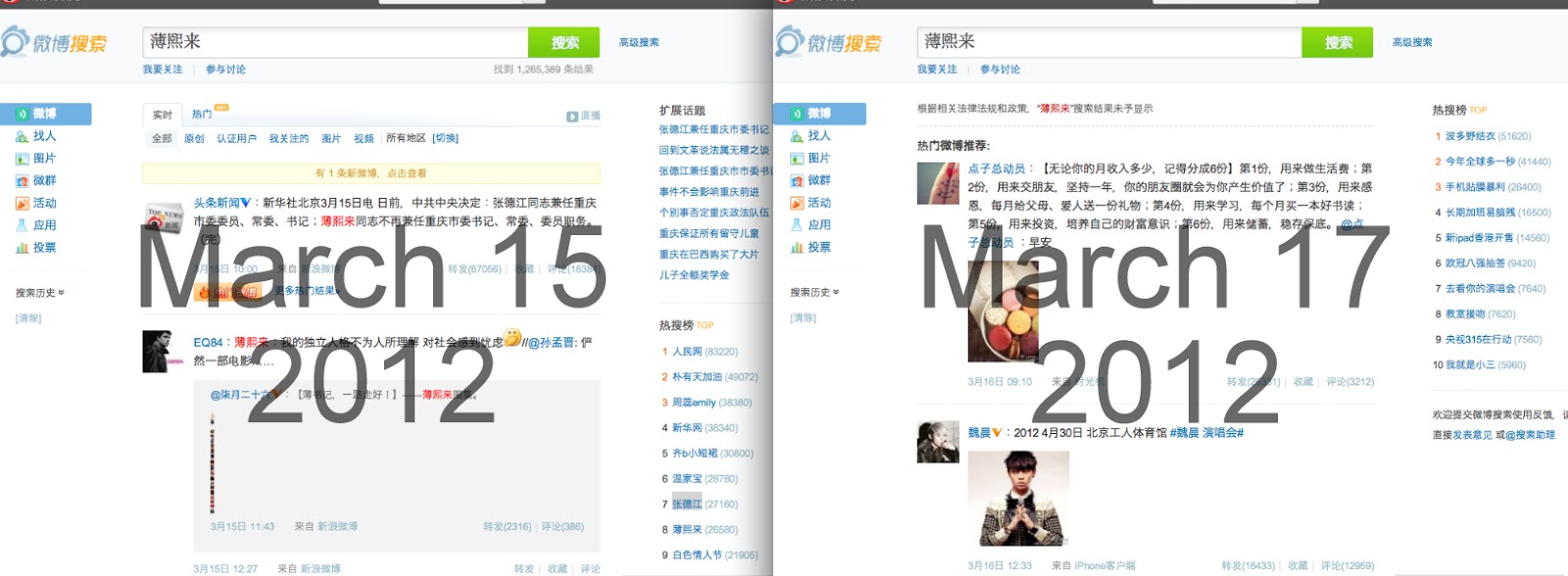The width and height of the screenshot is (1568, 576).
Task: Click 微群 icon in March 17 sidebar
Action: 797,181
